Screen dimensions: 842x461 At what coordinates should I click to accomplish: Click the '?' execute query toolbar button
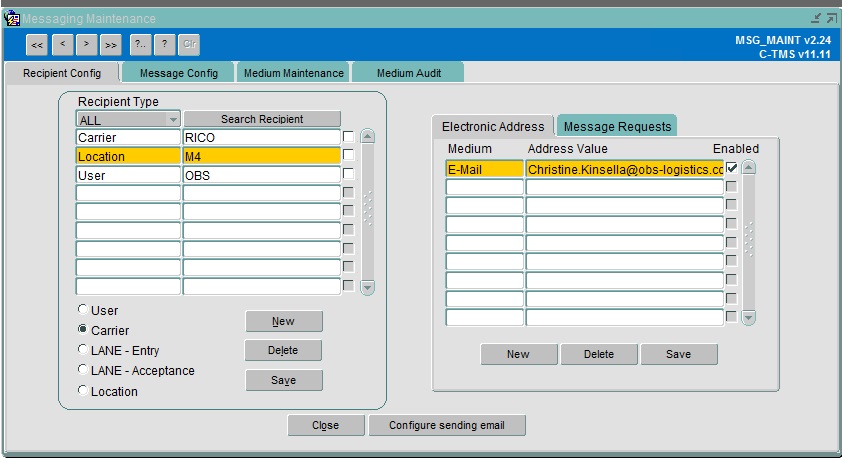(165, 45)
